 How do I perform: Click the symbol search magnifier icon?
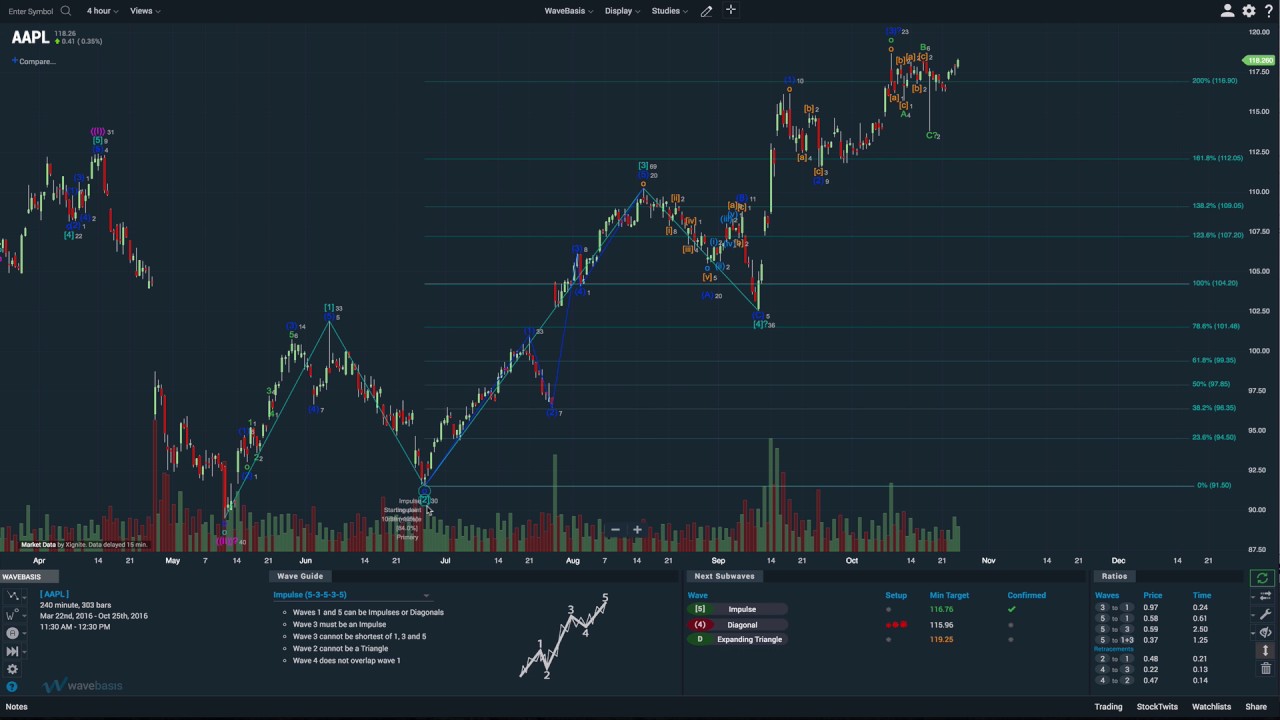coord(65,11)
